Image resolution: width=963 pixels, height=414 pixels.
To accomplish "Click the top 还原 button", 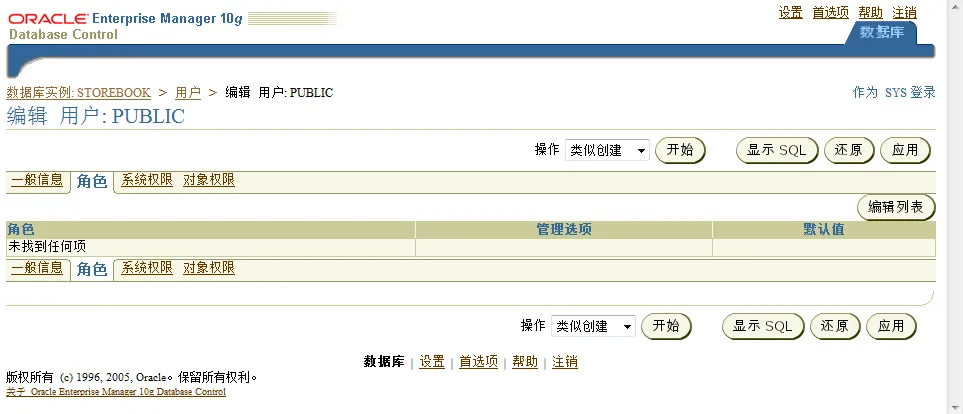I will (x=848, y=150).
